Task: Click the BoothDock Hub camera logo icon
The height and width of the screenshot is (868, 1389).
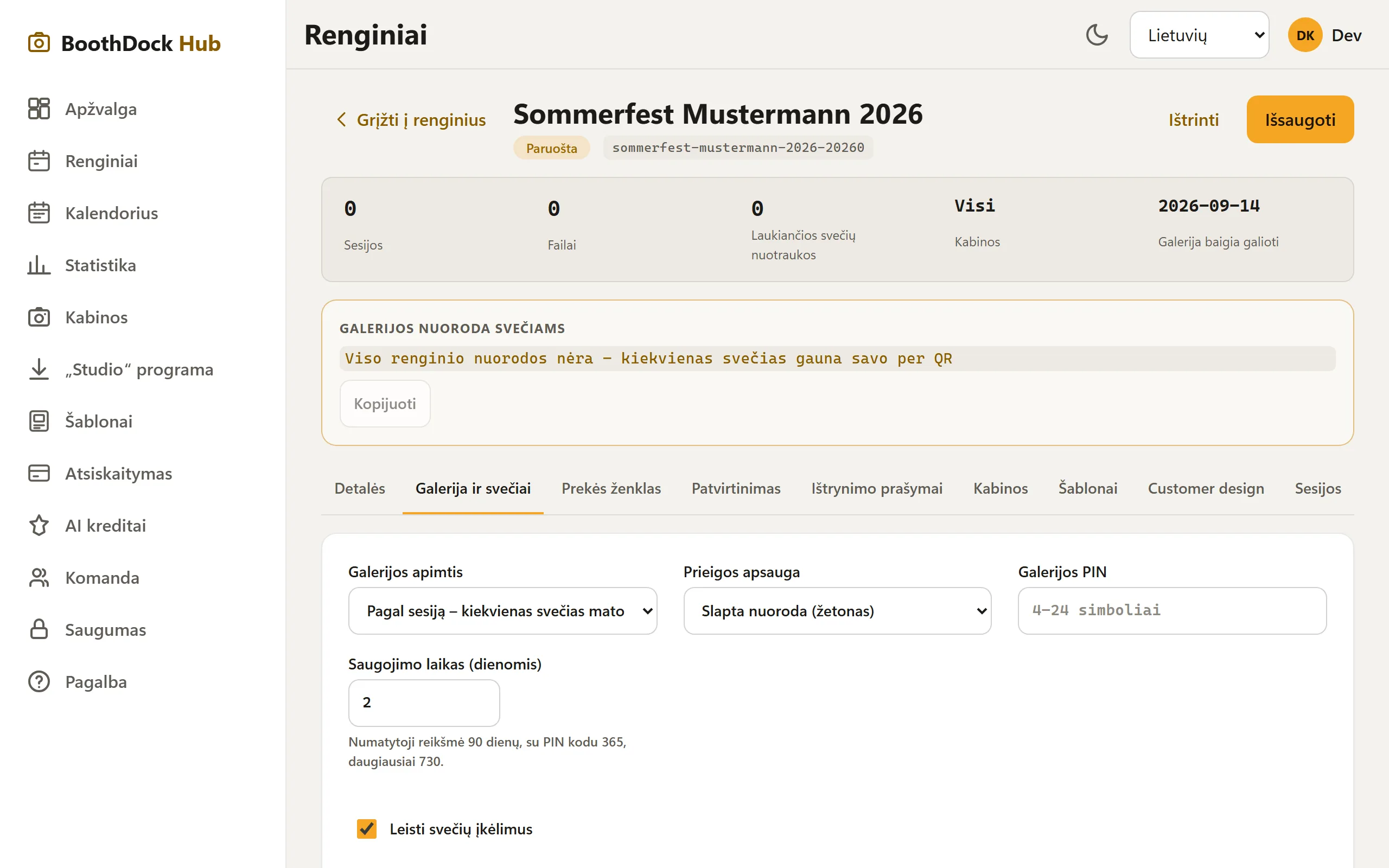Action: (x=39, y=43)
